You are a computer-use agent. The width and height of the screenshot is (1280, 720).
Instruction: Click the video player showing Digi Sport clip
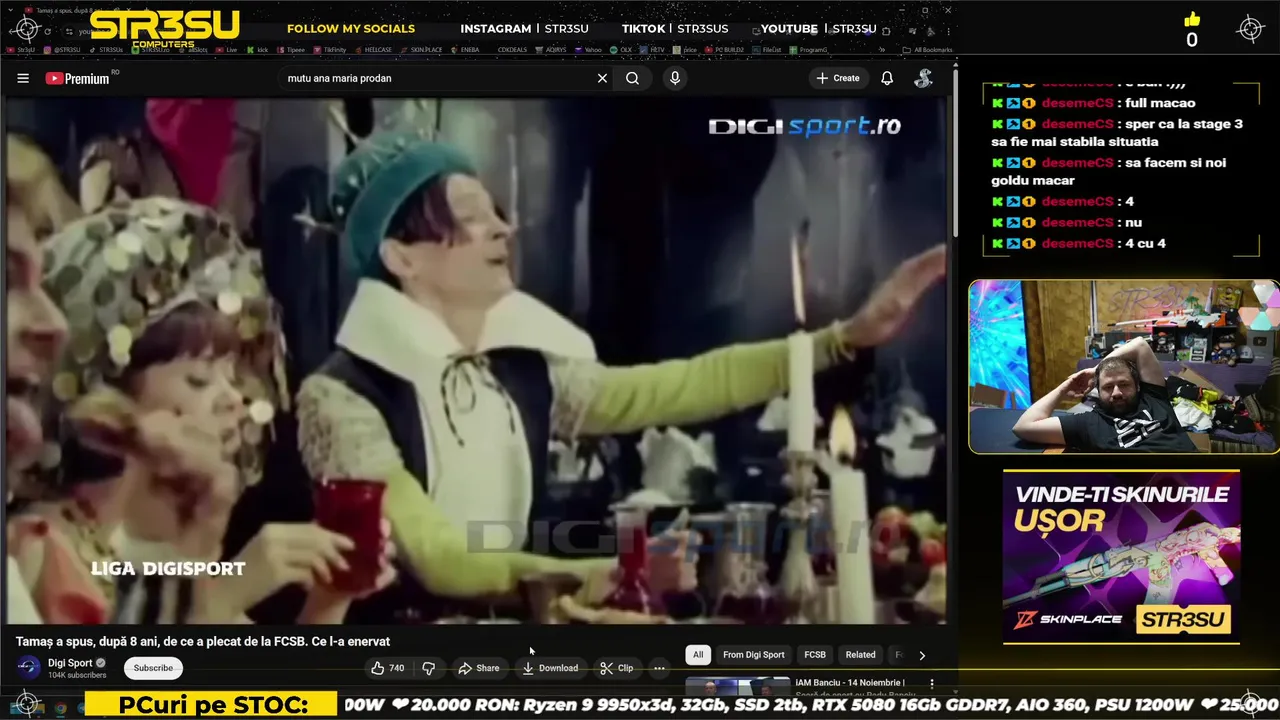(x=474, y=360)
